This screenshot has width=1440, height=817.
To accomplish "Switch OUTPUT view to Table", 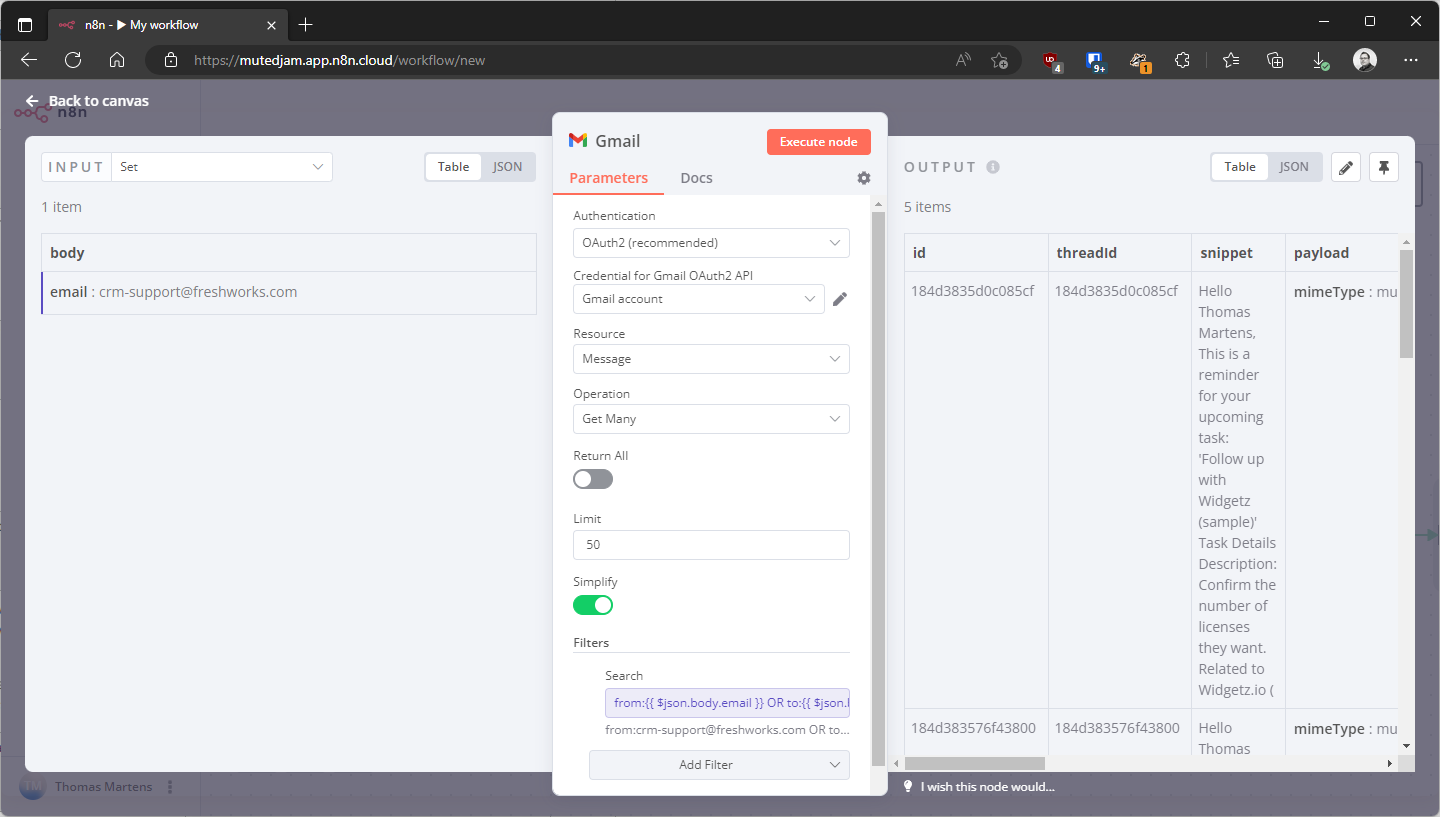I will [1240, 167].
